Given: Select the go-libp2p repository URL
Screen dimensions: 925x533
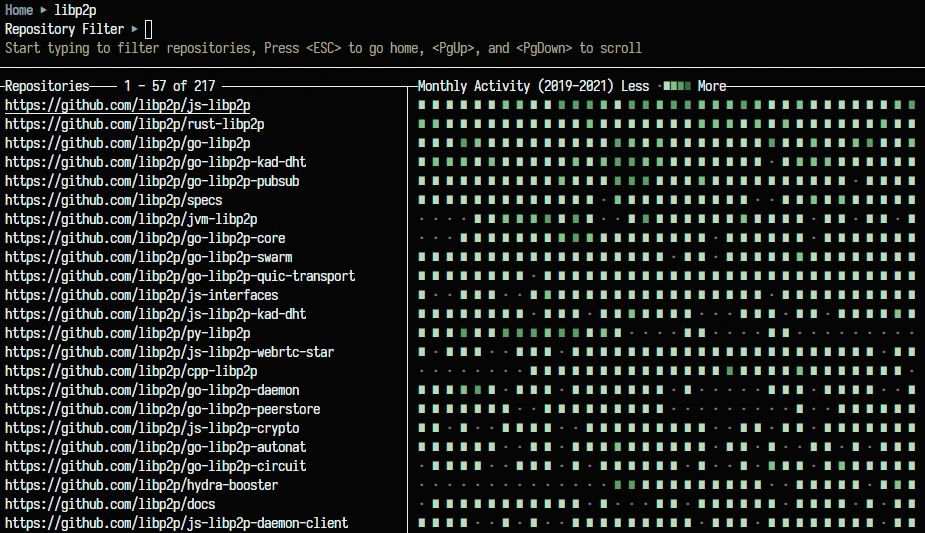Looking at the screenshot, I should 127,143.
